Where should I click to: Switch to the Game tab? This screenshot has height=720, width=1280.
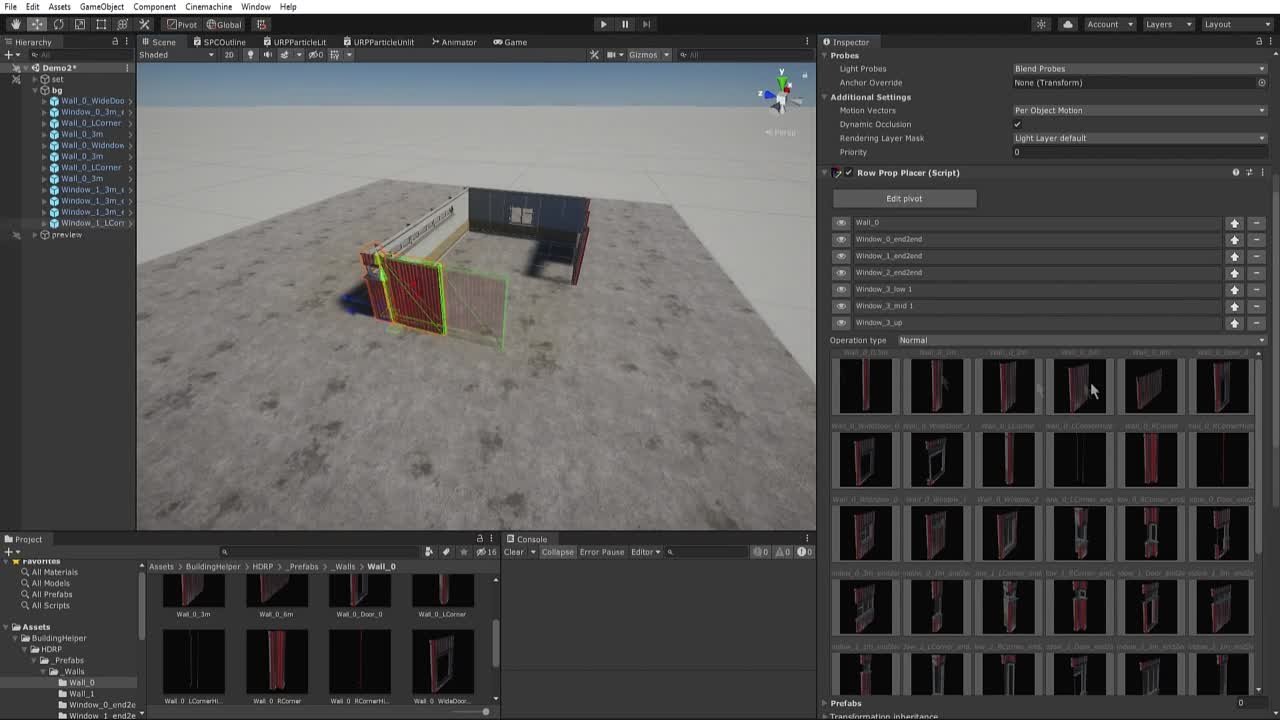(511, 42)
